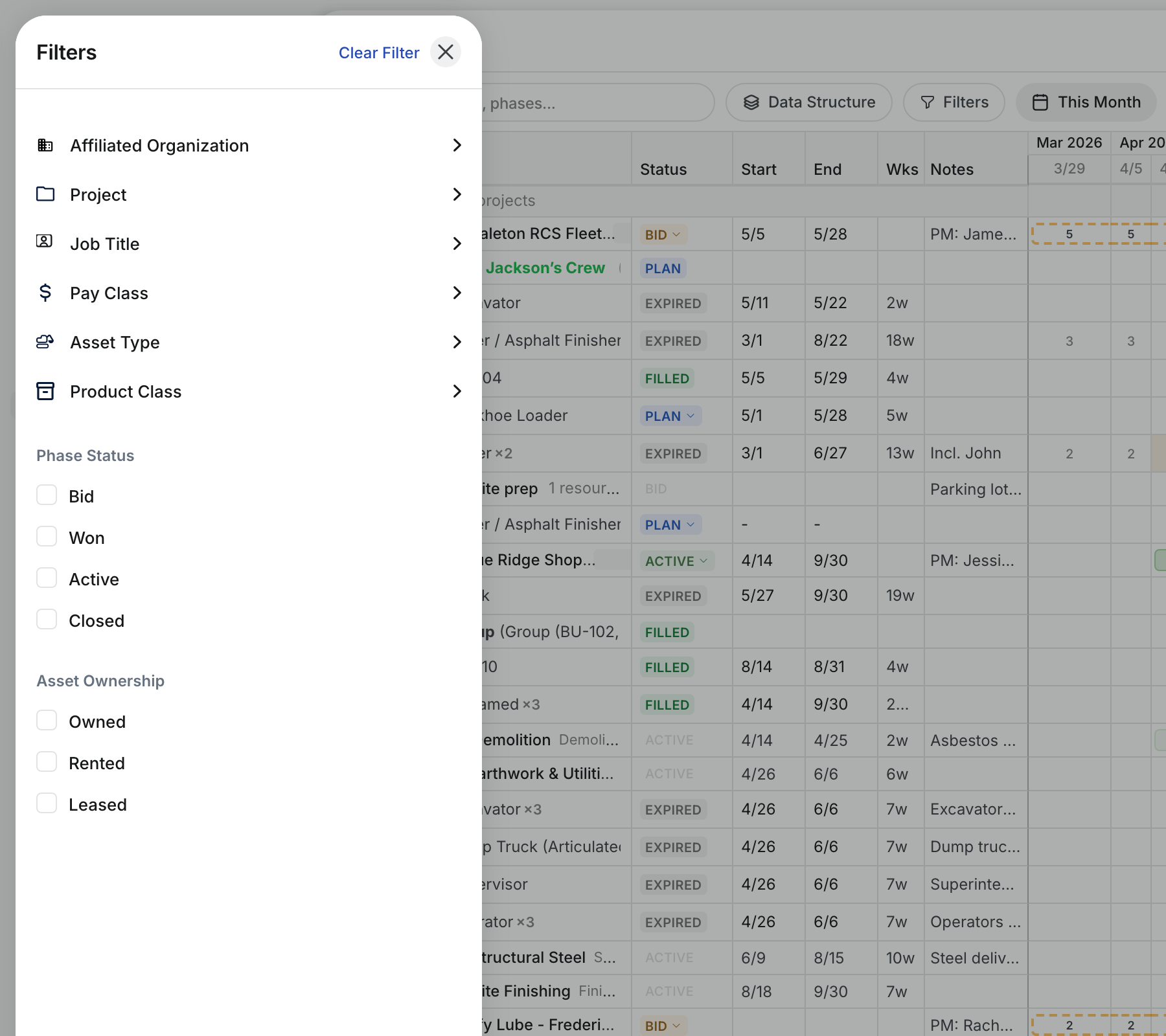The height and width of the screenshot is (1036, 1166).
Task: Tick the Leased asset ownership checkbox
Action: point(47,804)
